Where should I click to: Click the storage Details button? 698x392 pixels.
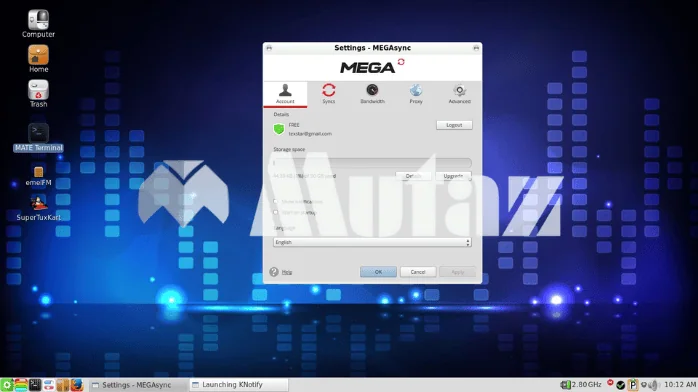(413, 176)
